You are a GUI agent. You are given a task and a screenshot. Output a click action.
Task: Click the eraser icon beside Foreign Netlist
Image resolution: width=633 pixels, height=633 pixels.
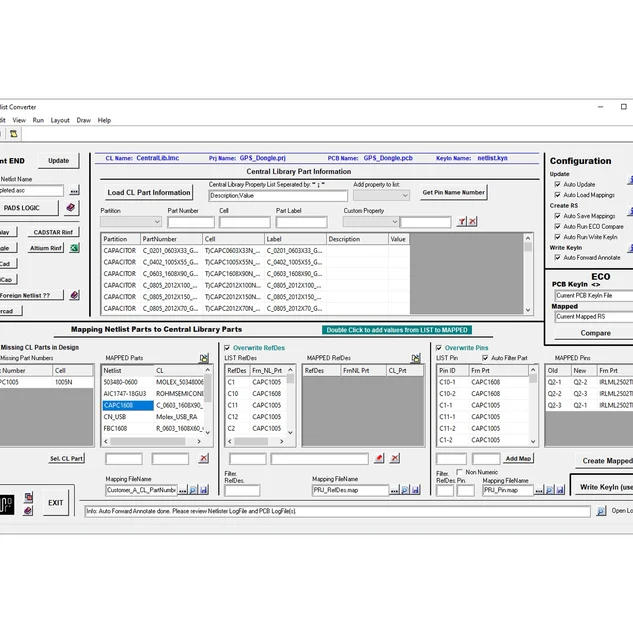tap(74, 295)
